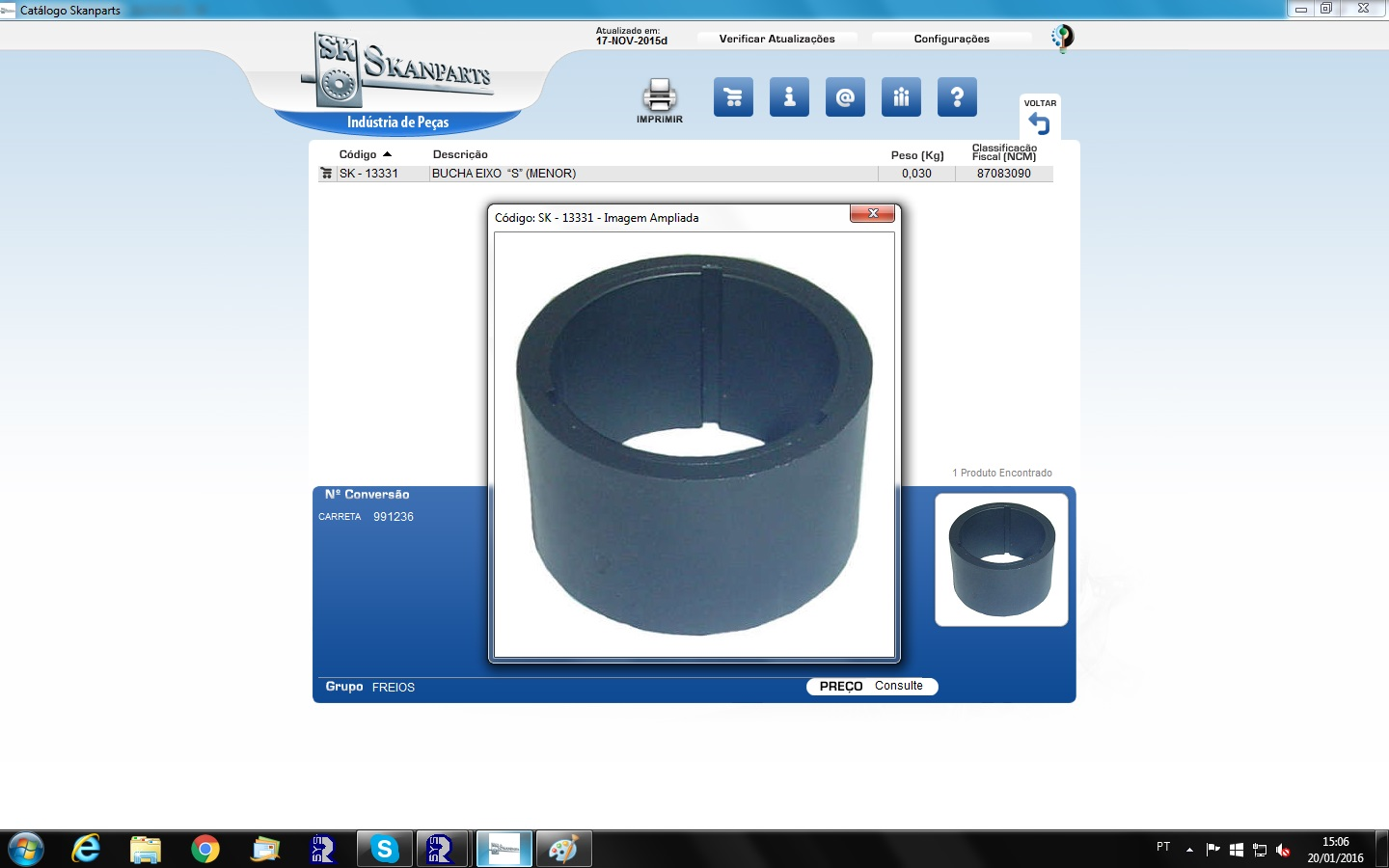The height and width of the screenshot is (868, 1389).
Task: Click the Preço Consulte button
Action: click(x=871, y=686)
